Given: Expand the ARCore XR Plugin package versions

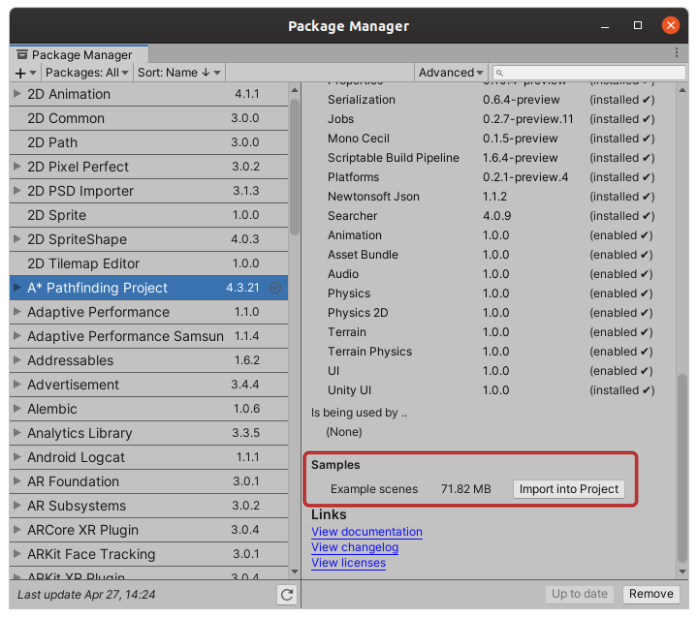Looking at the screenshot, I should click(x=17, y=530).
